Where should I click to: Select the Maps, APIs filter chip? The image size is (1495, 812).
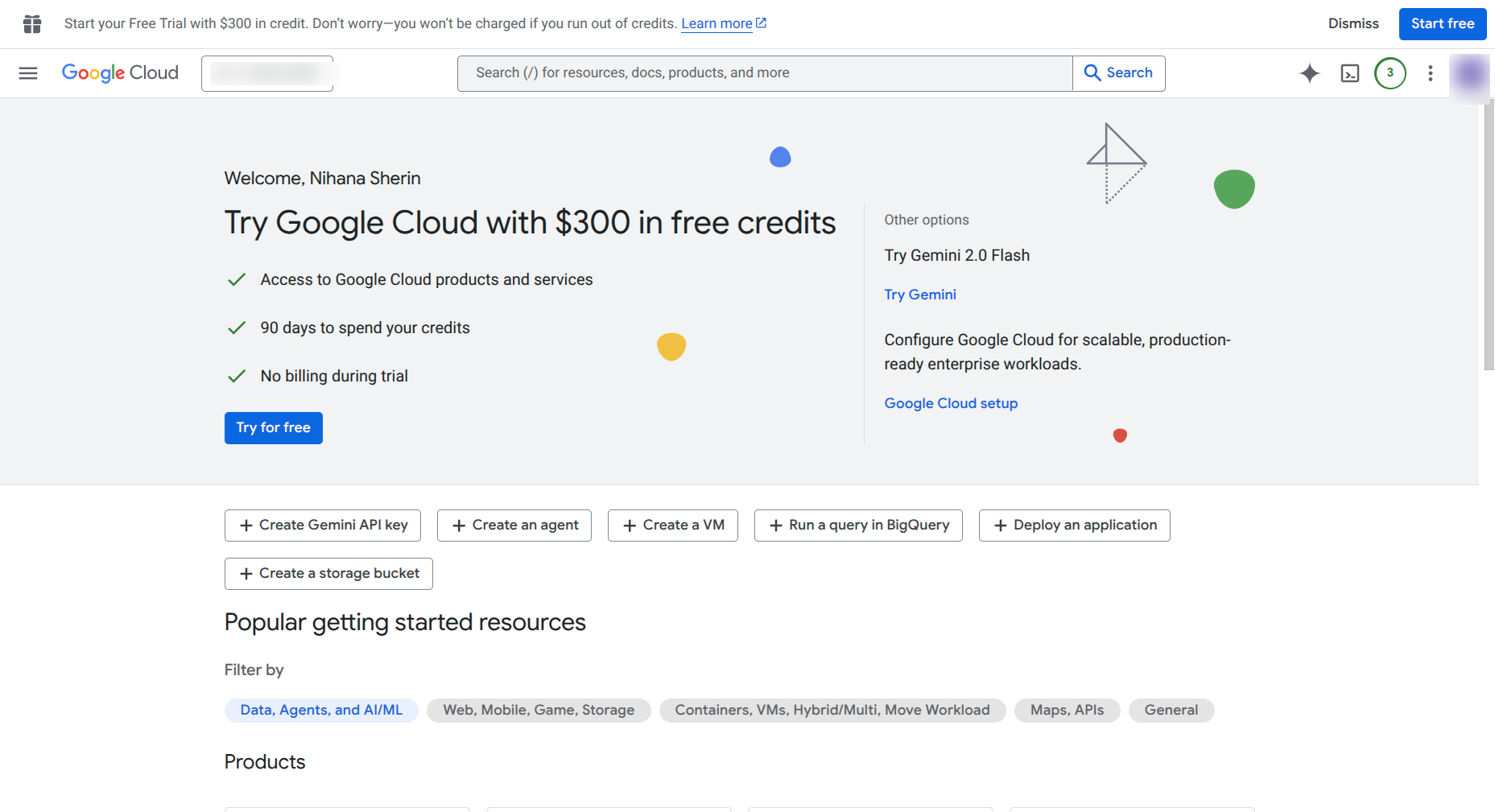click(x=1068, y=711)
